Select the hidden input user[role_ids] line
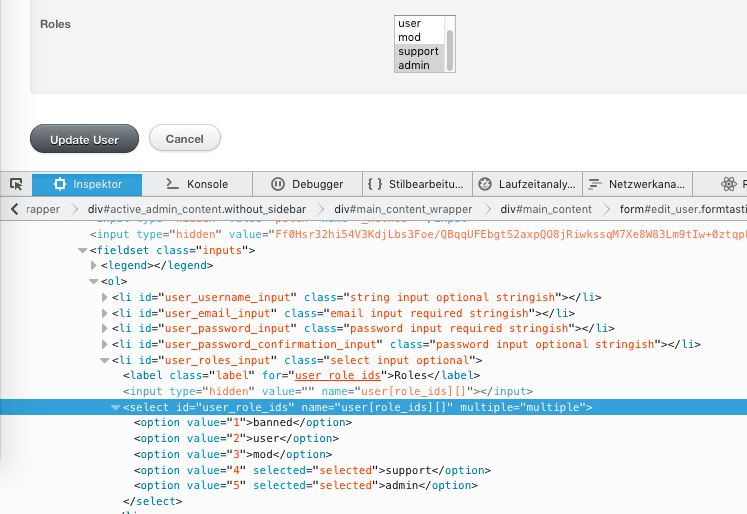 (328, 391)
